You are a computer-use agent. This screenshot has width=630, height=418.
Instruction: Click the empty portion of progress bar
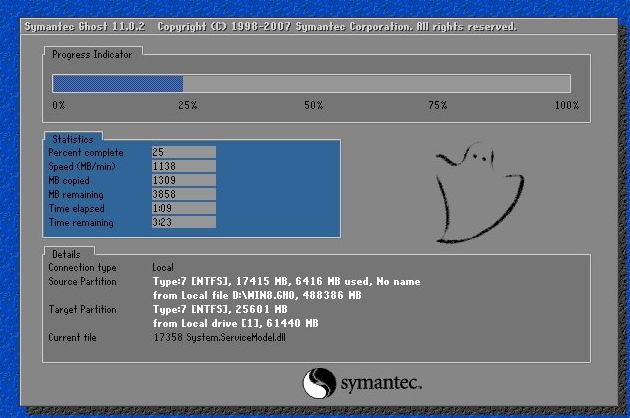[x=375, y=84]
